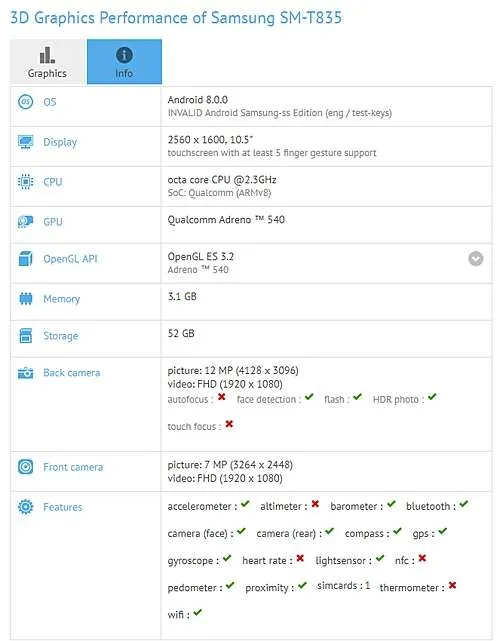The width and height of the screenshot is (500, 641).
Task: Click the 3D Graphics Performance heading
Action: click(176, 18)
